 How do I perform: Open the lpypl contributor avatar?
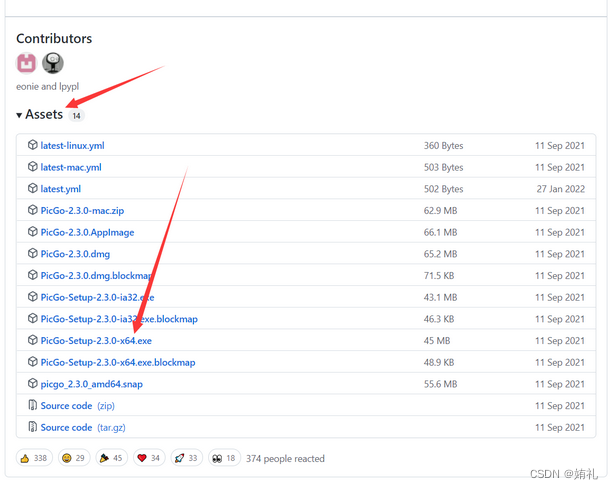coord(53,63)
